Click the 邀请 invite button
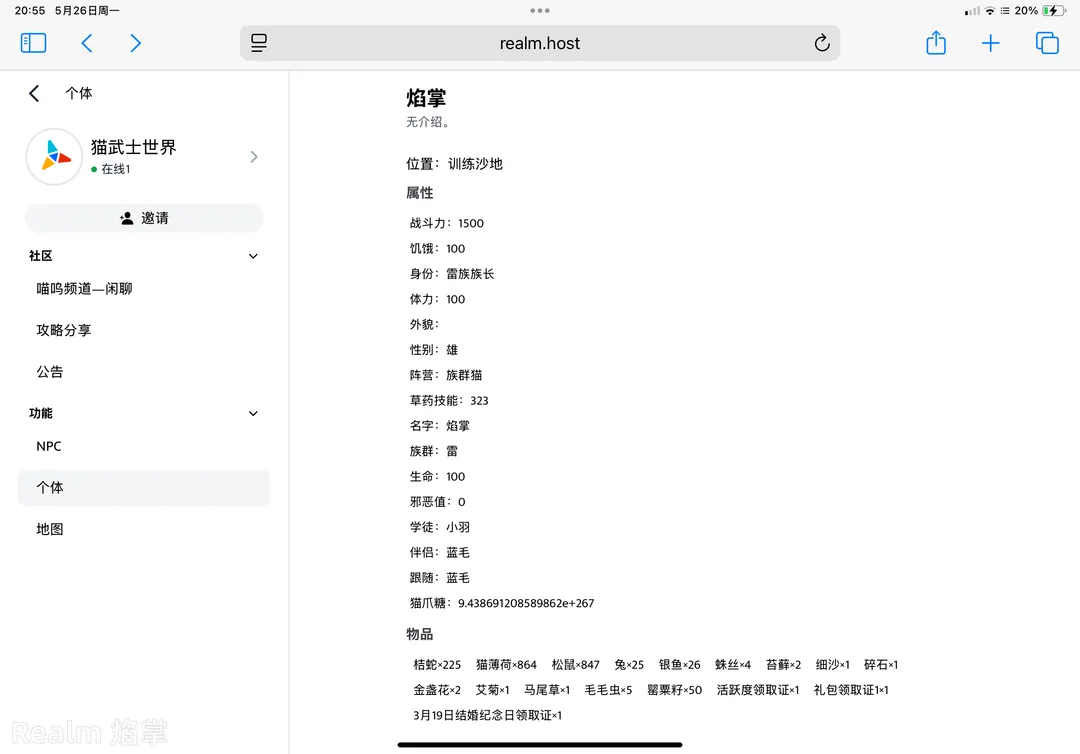 coord(144,218)
